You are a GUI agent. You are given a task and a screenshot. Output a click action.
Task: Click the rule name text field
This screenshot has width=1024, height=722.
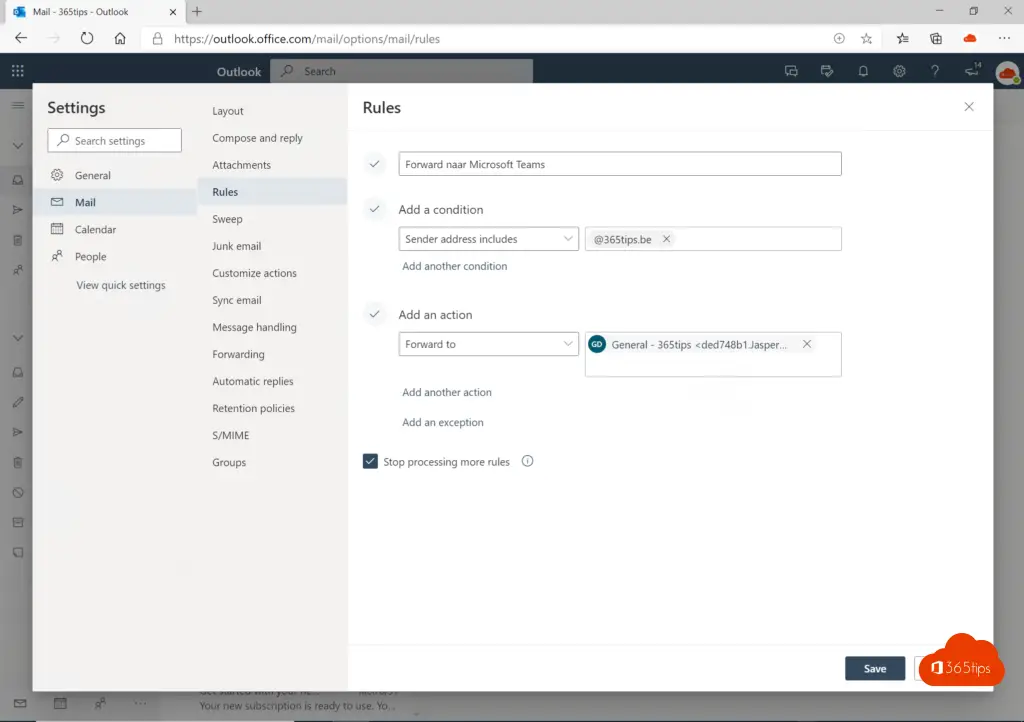click(x=619, y=164)
